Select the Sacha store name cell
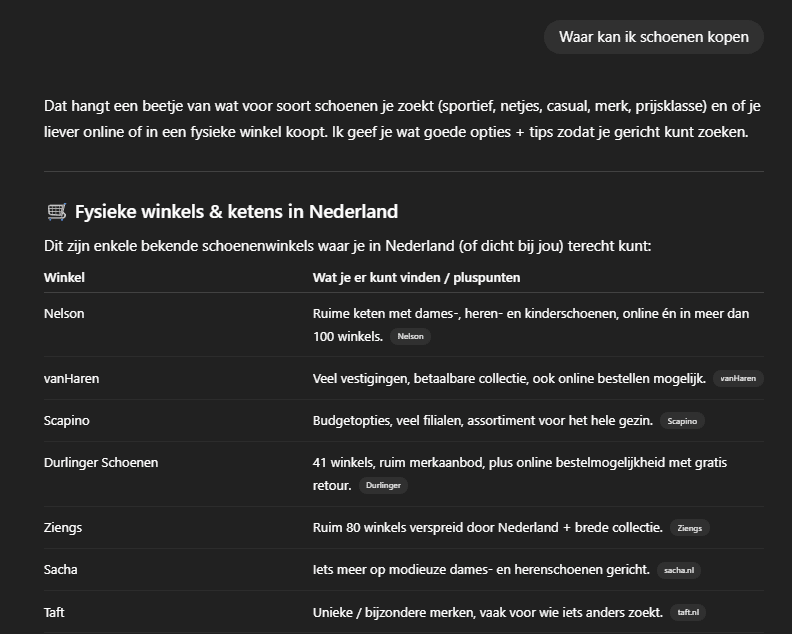Screen dimensions: 792x634 click(x=61, y=569)
